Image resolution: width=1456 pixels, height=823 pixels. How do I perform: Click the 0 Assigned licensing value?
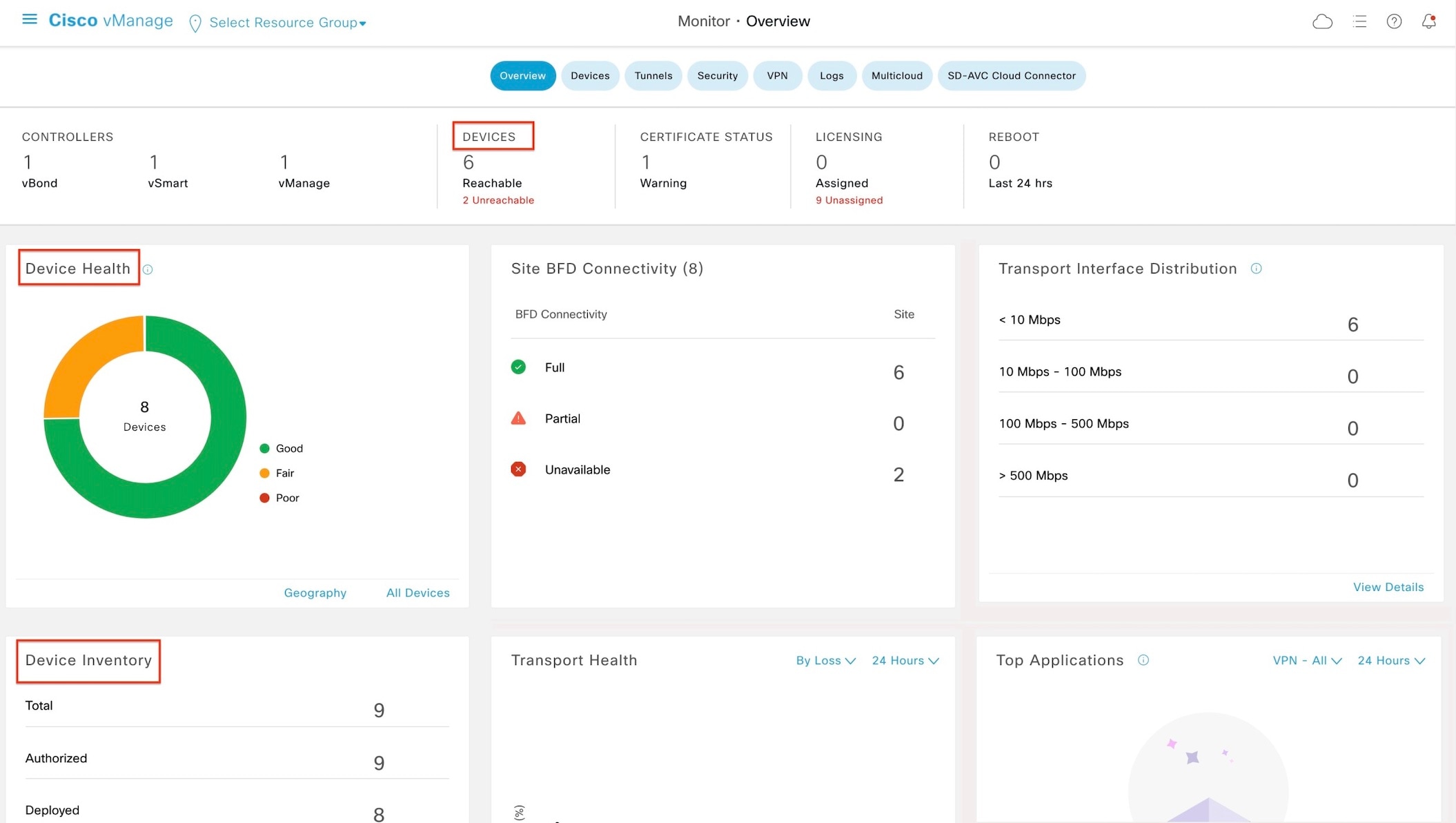[821, 162]
